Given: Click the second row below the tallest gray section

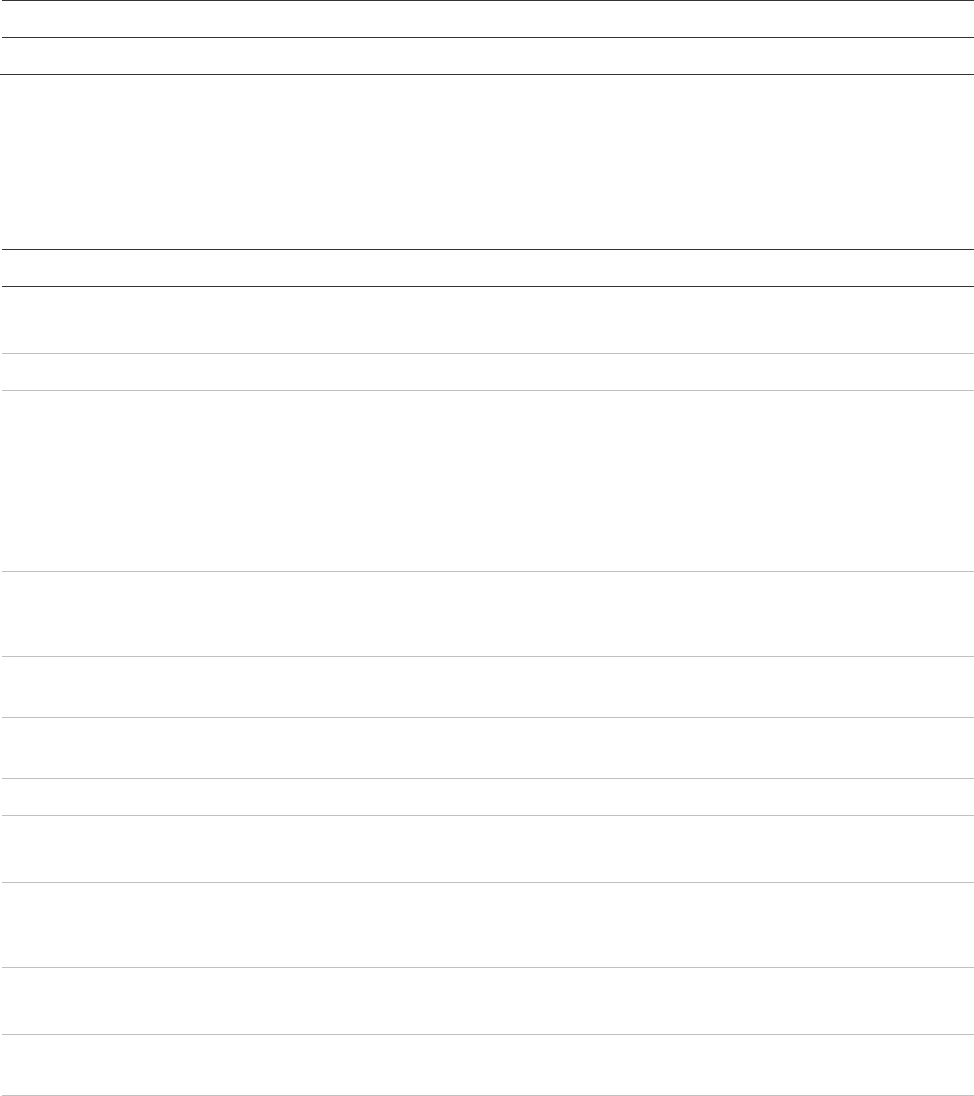Looking at the screenshot, I should pos(487,687).
